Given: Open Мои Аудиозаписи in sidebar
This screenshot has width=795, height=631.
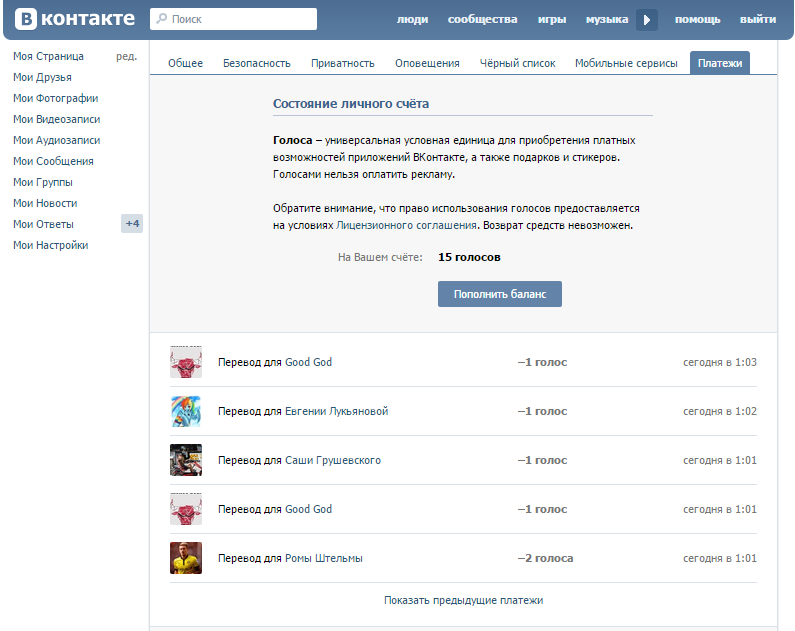Looking at the screenshot, I should tap(57, 140).
